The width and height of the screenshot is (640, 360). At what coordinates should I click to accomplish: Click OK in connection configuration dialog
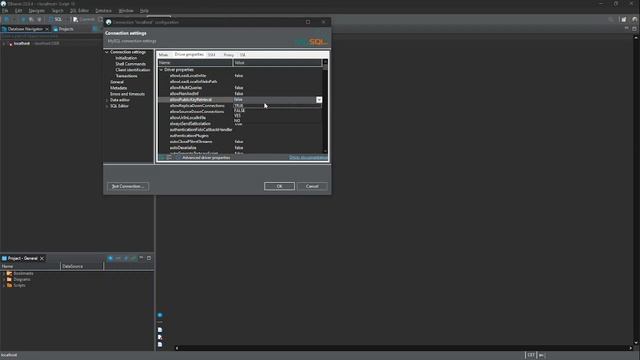pyautogui.click(x=279, y=186)
